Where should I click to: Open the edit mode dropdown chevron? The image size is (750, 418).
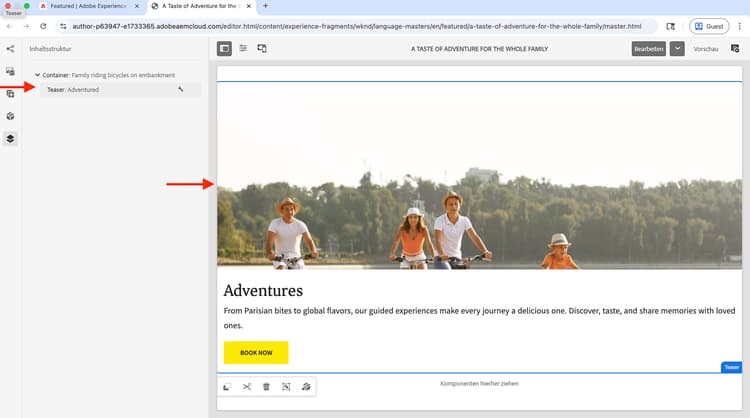pos(677,49)
